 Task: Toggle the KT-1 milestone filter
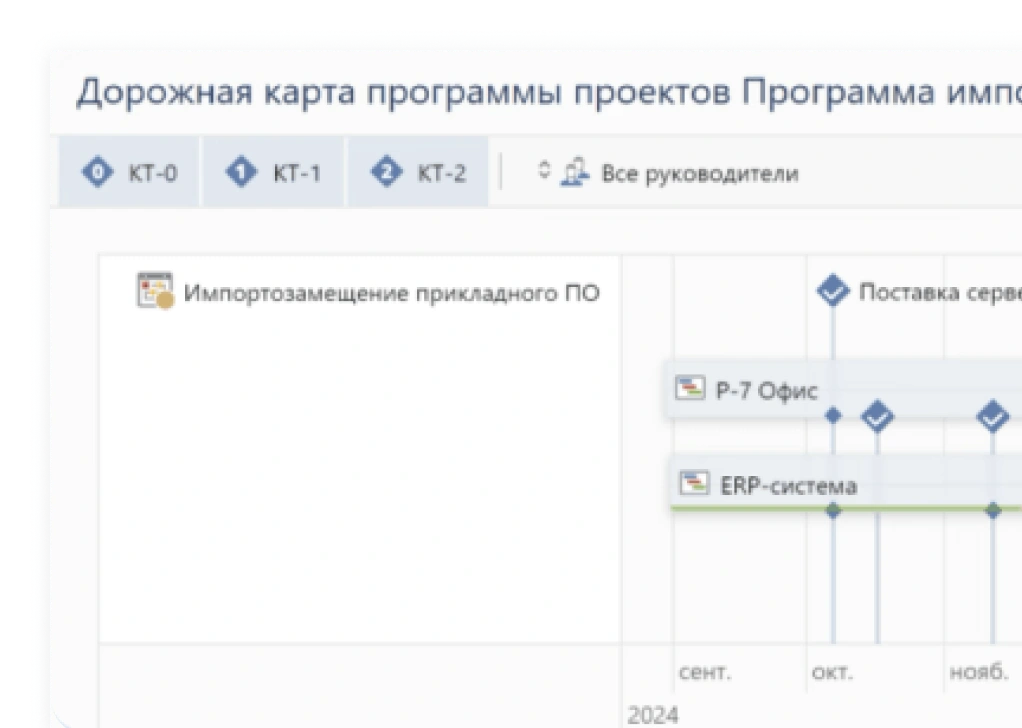tap(274, 173)
